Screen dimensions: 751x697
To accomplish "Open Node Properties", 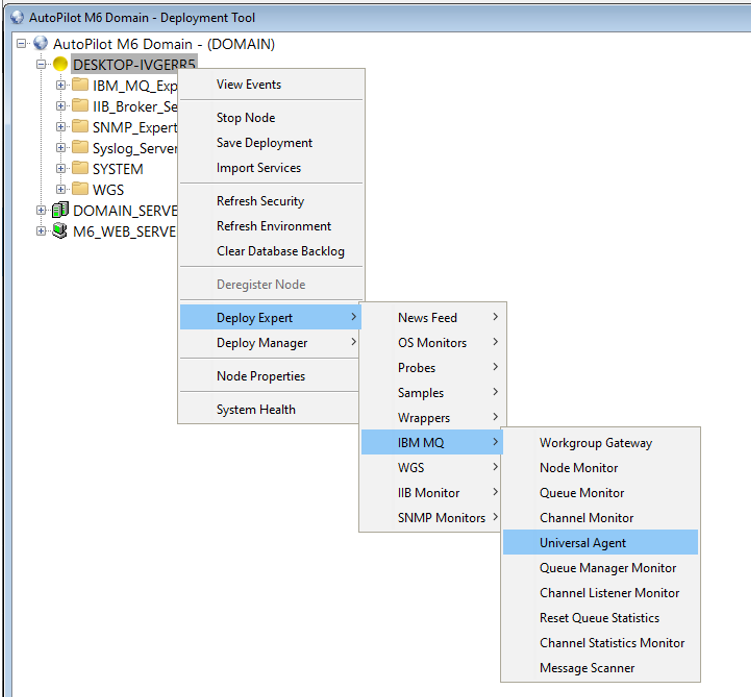I will pyautogui.click(x=270, y=376).
